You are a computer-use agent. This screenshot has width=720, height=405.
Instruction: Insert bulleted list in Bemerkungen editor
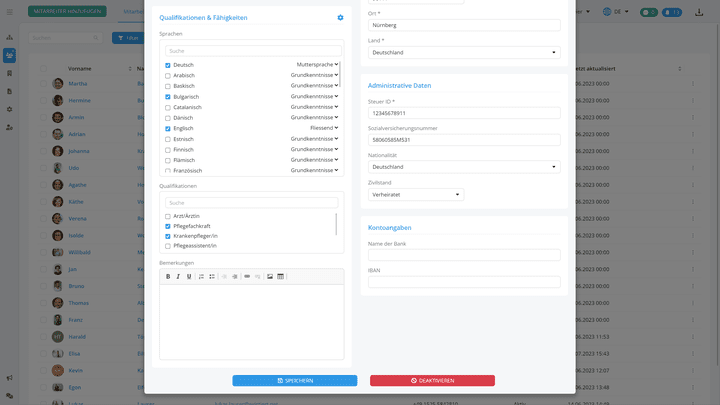212,276
